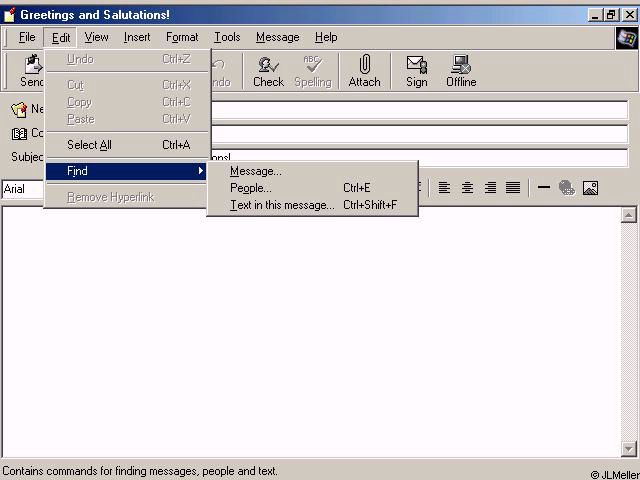This screenshot has height=480, width=640.
Task: Justify text in the formatting bar
Action: 513,188
